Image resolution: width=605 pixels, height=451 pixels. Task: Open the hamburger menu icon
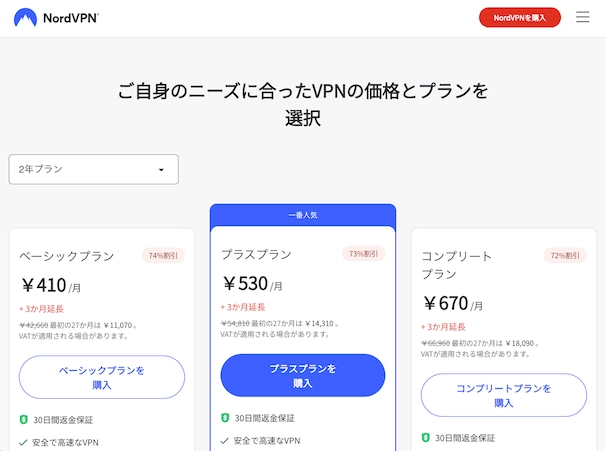(x=583, y=17)
